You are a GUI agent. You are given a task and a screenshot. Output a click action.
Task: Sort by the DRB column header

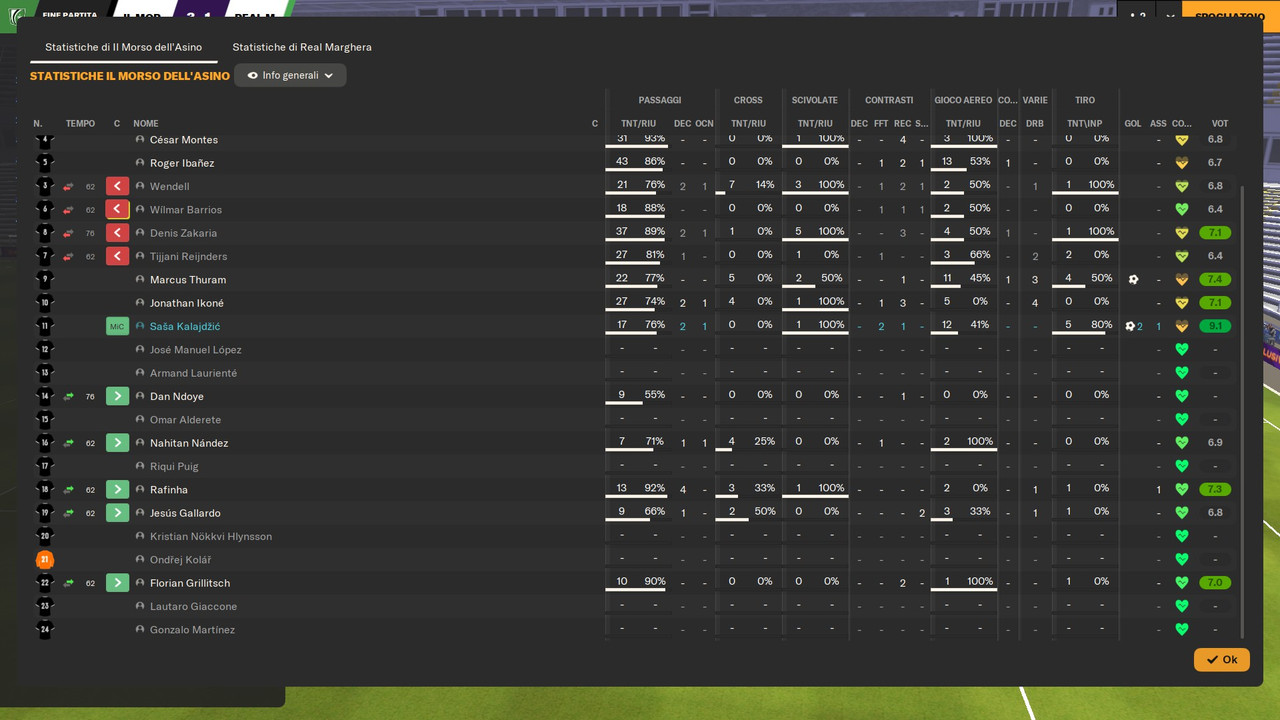click(1035, 124)
